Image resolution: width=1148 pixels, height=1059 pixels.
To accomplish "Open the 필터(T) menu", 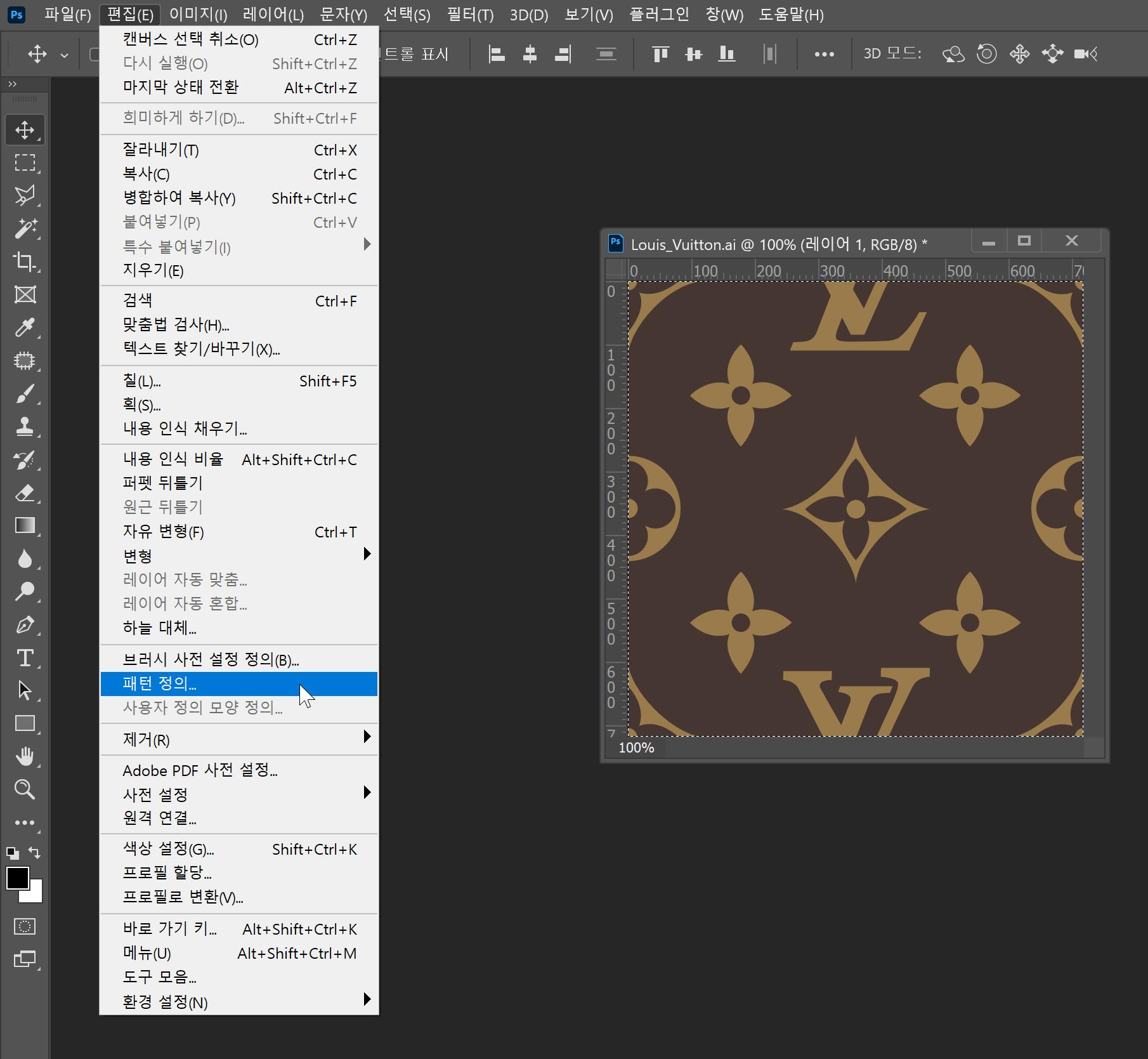I will [x=470, y=14].
